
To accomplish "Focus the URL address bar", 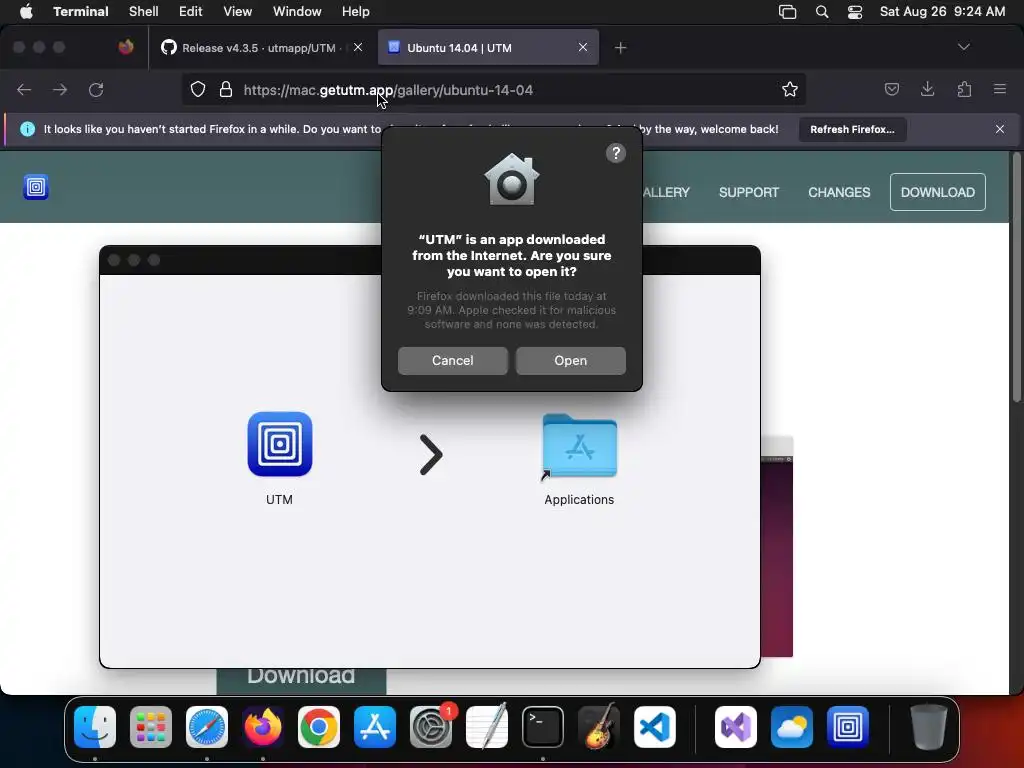I will point(493,89).
